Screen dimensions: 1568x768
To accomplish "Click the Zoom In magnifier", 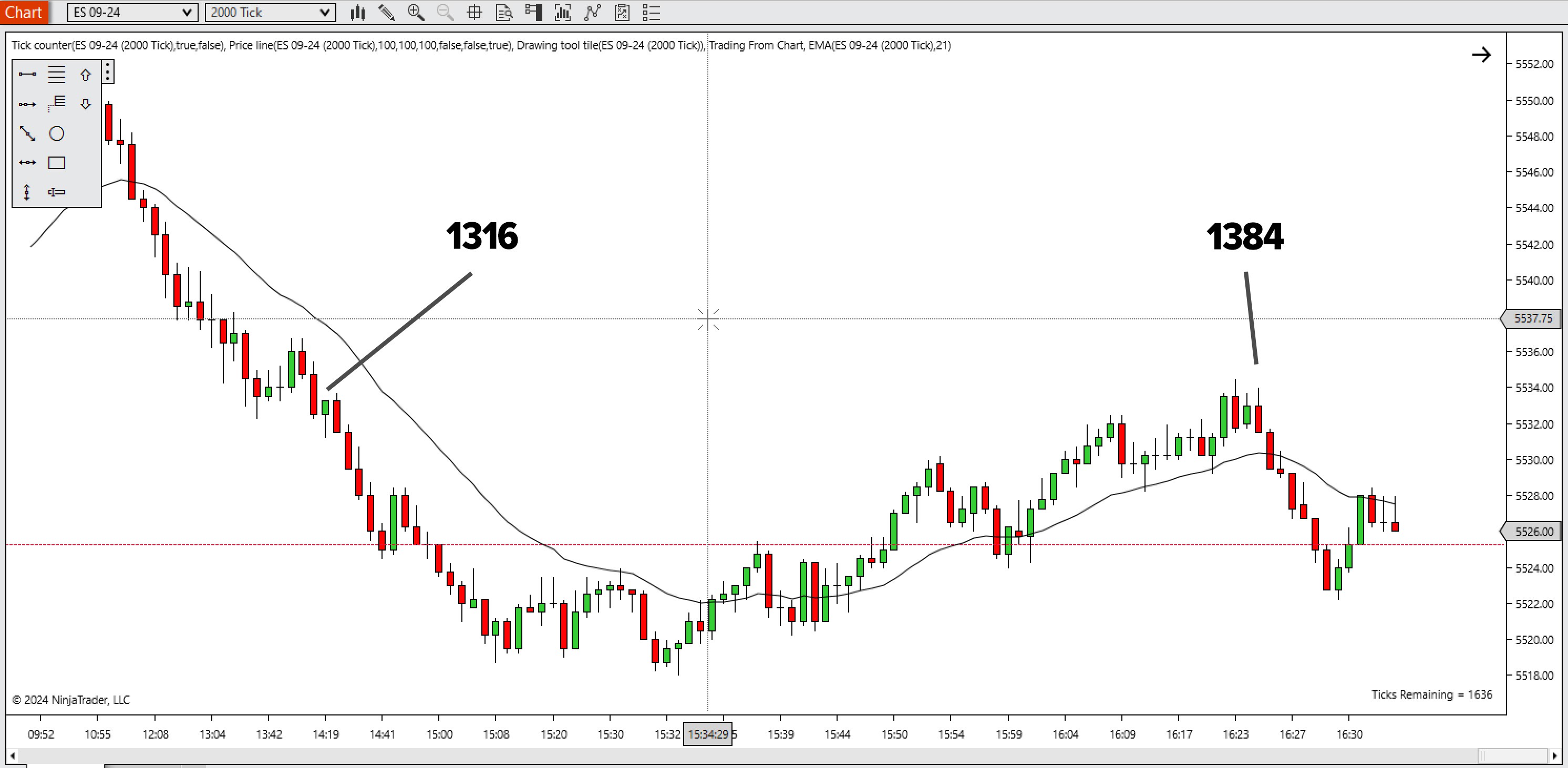I will 416,13.
